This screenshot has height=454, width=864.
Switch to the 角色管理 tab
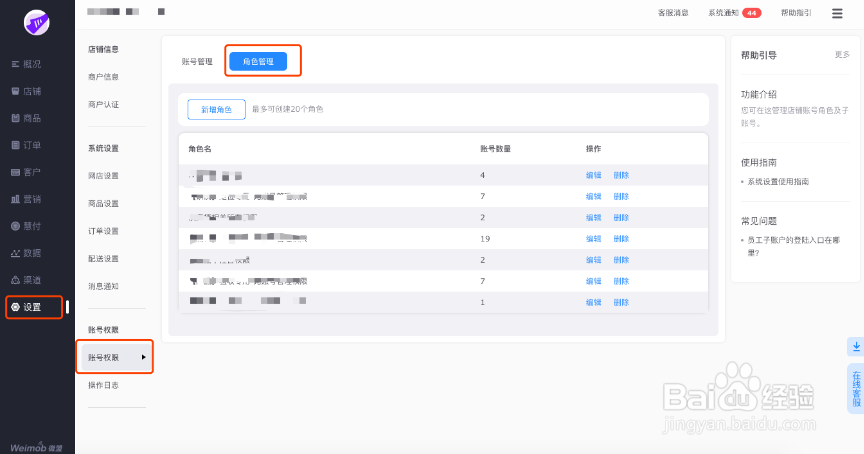tap(258, 61)
